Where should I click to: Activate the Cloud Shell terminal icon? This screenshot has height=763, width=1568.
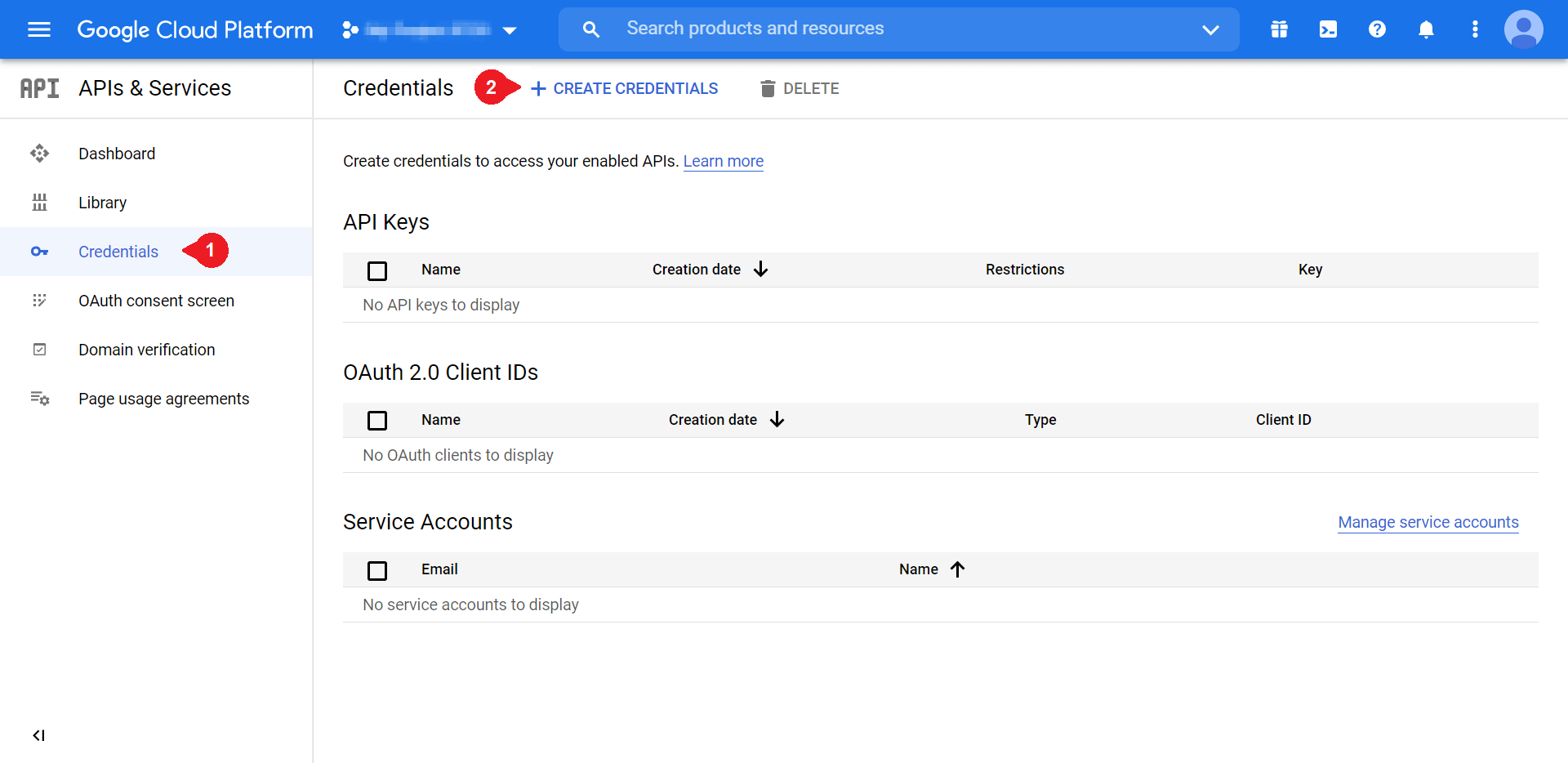(x=1328, y=29)
